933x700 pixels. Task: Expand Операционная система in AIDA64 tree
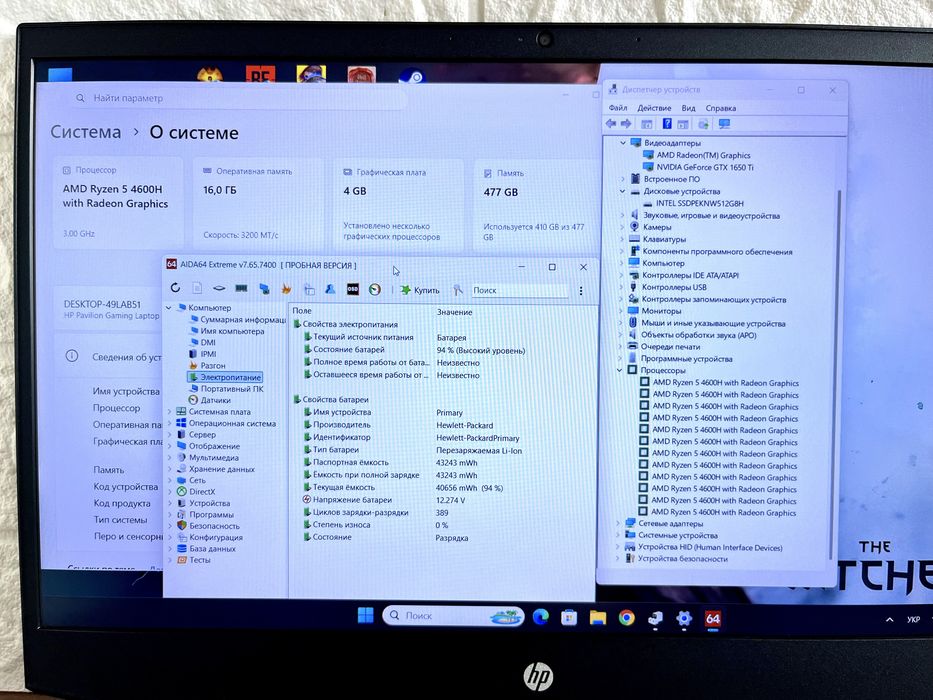coord(169,423)
